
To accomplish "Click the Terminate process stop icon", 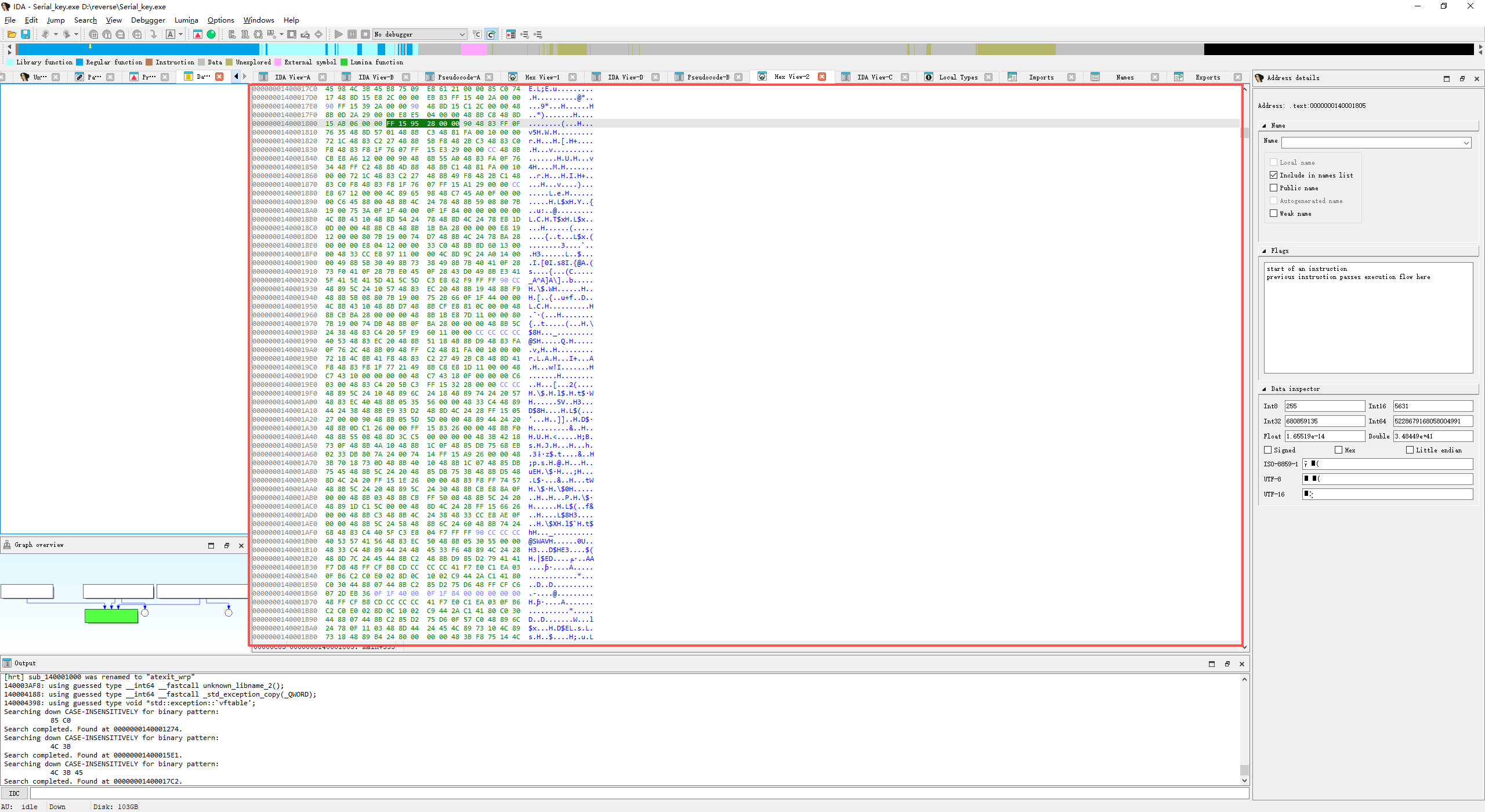I will (x=365, y=34).
